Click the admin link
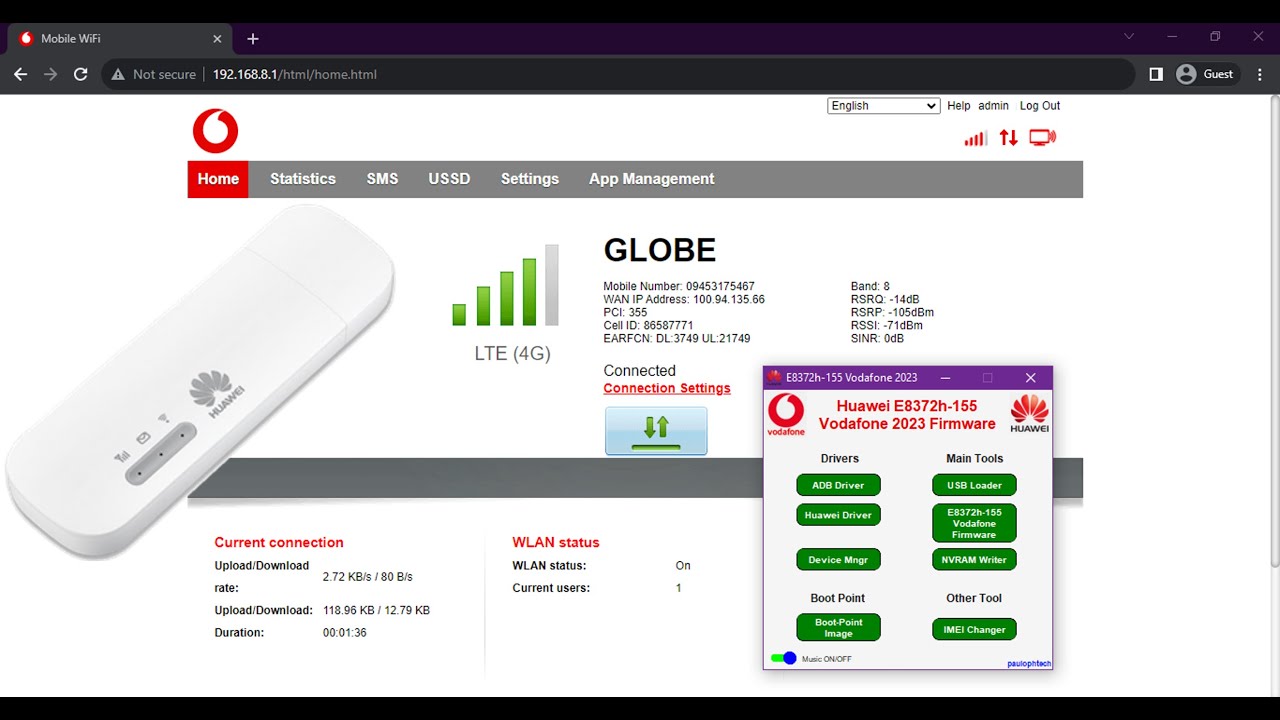 pyautogui.click(x=993, y=106)
